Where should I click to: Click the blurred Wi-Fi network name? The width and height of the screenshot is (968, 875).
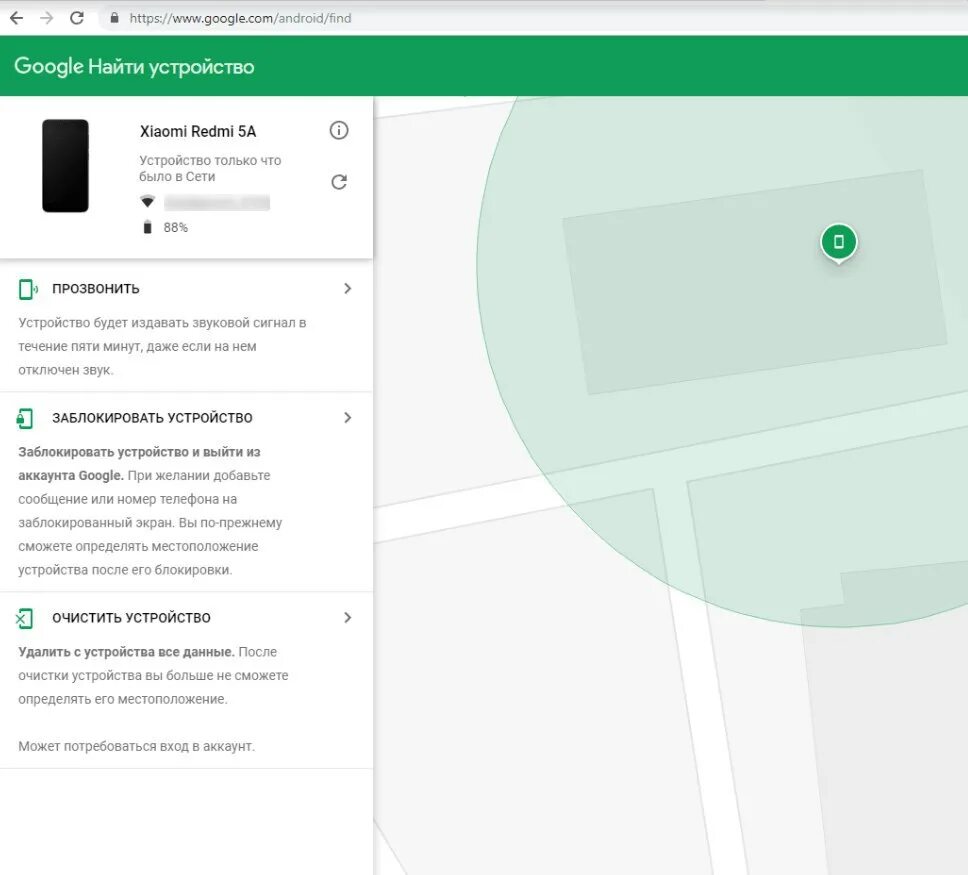click(217, 203)
